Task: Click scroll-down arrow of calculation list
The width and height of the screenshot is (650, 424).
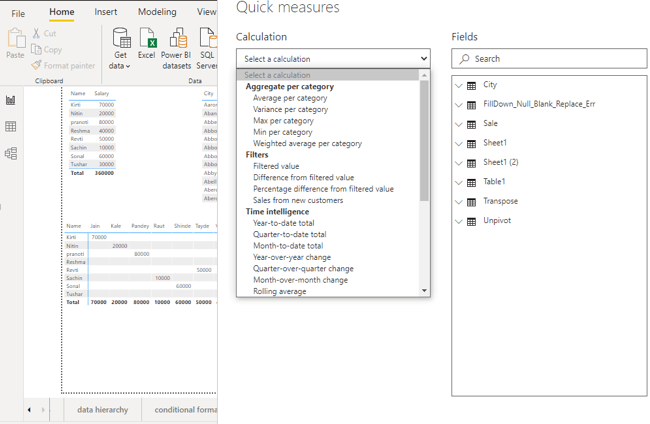Action: tap(424, 291)
